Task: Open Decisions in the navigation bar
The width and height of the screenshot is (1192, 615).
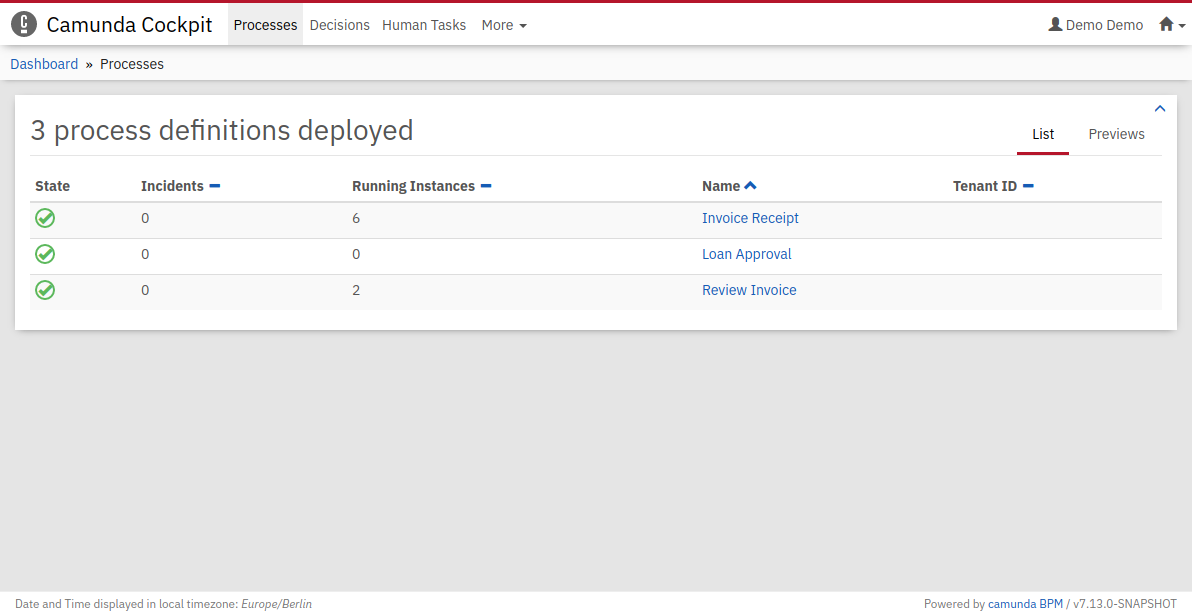Action: click(x=340, y=25)
